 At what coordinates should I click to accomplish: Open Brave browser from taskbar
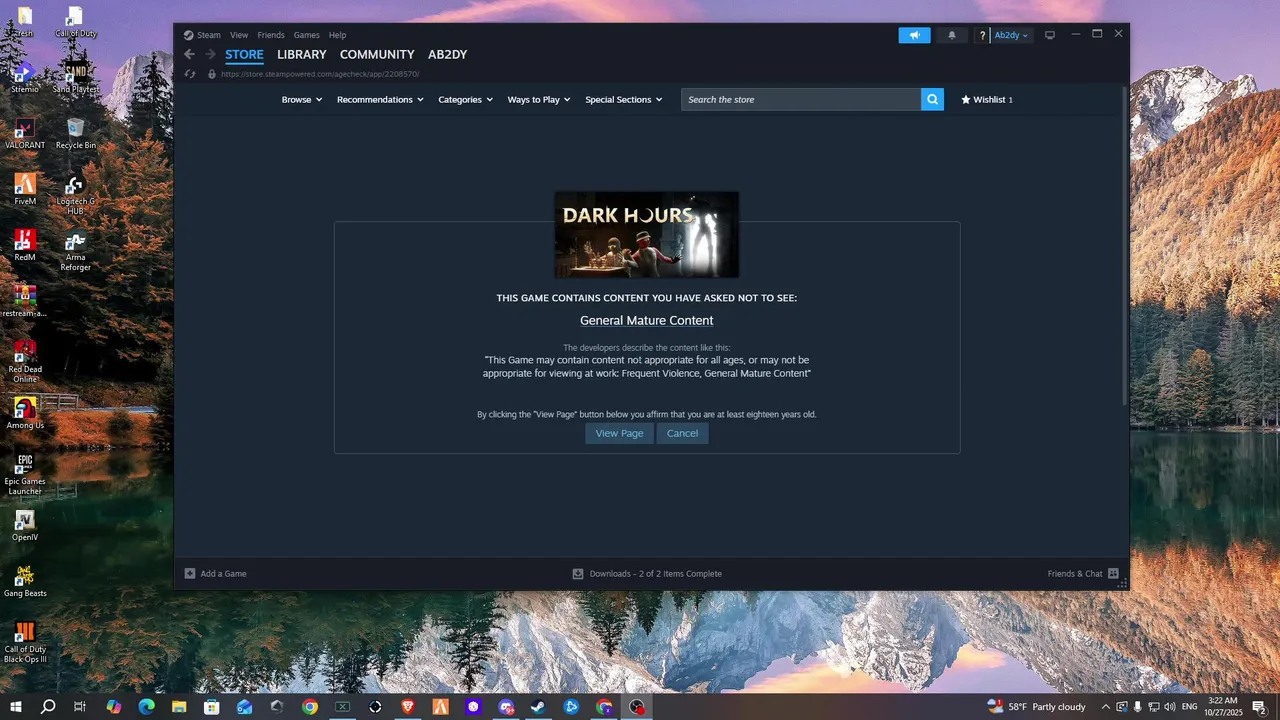point(407,707)
